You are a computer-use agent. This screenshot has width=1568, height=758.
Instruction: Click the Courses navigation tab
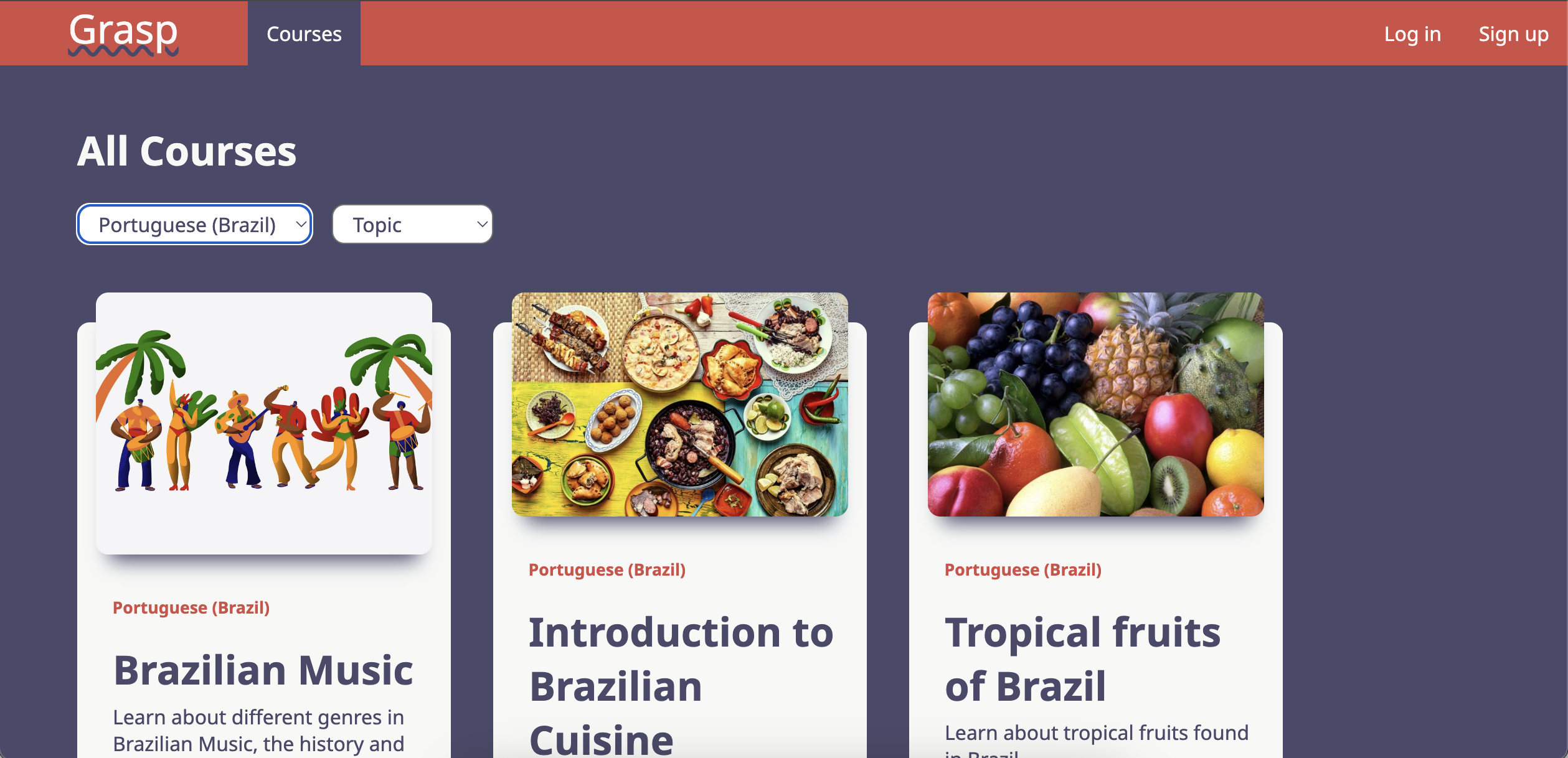coord(304,33)
